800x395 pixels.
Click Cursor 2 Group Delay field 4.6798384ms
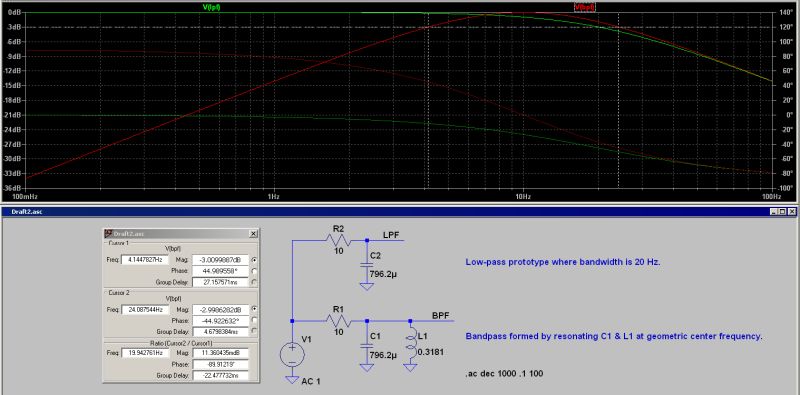click(x=220, y=332)
